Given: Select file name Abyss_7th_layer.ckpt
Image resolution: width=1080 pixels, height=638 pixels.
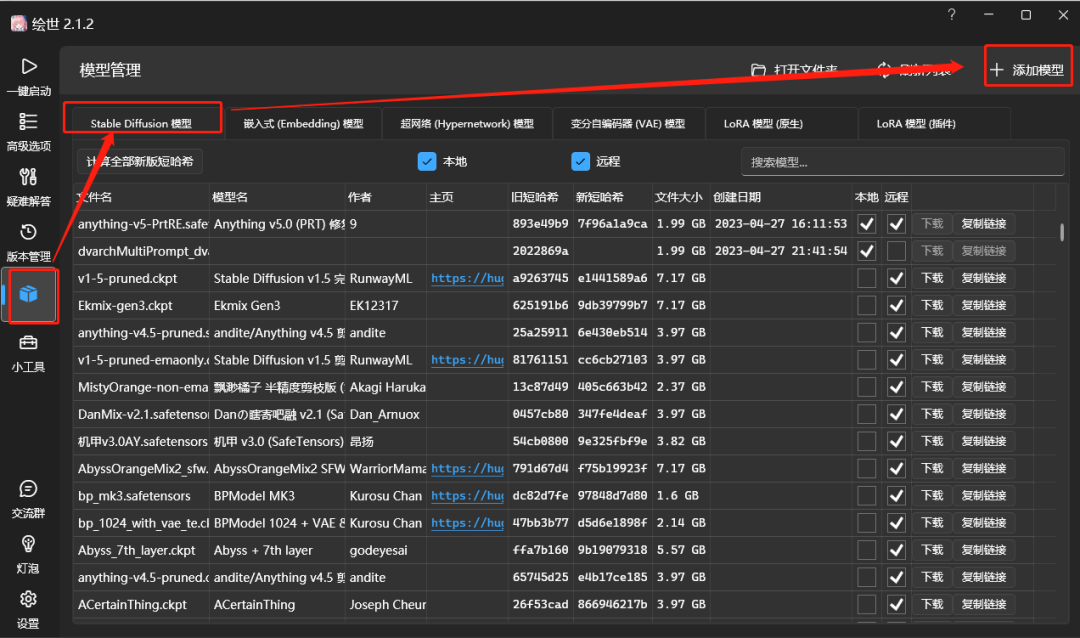Looking at the screenshot, I should (x=136, y=550).
